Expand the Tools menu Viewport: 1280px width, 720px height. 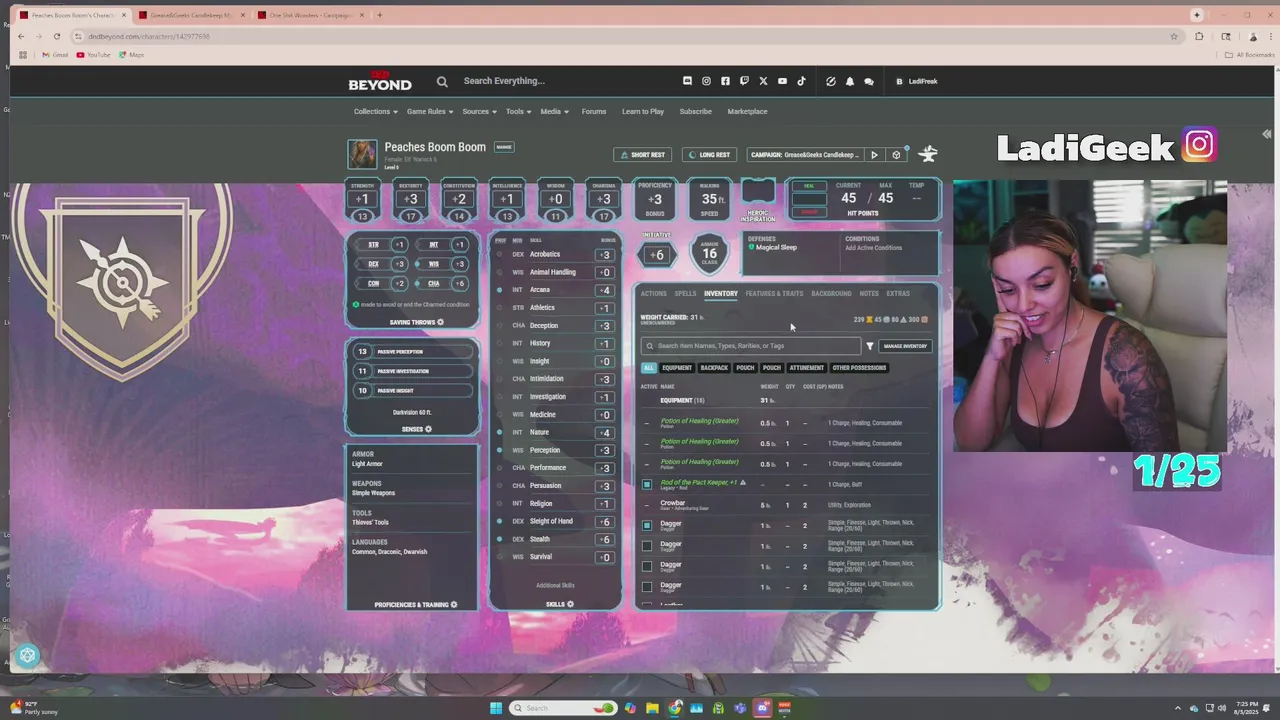point(518,111)
